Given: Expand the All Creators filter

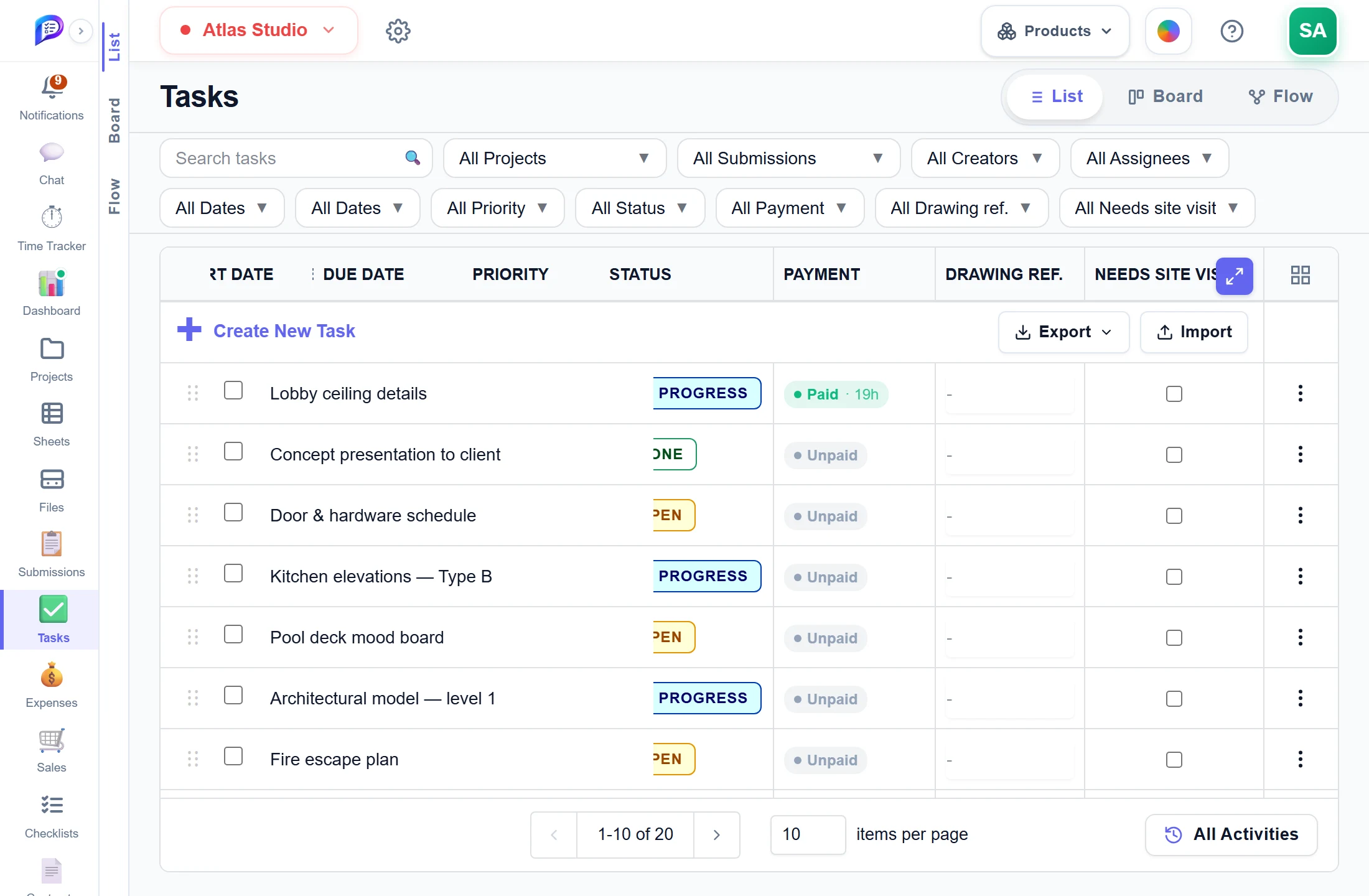Looking at the screenshot, I should pos(985,158).
